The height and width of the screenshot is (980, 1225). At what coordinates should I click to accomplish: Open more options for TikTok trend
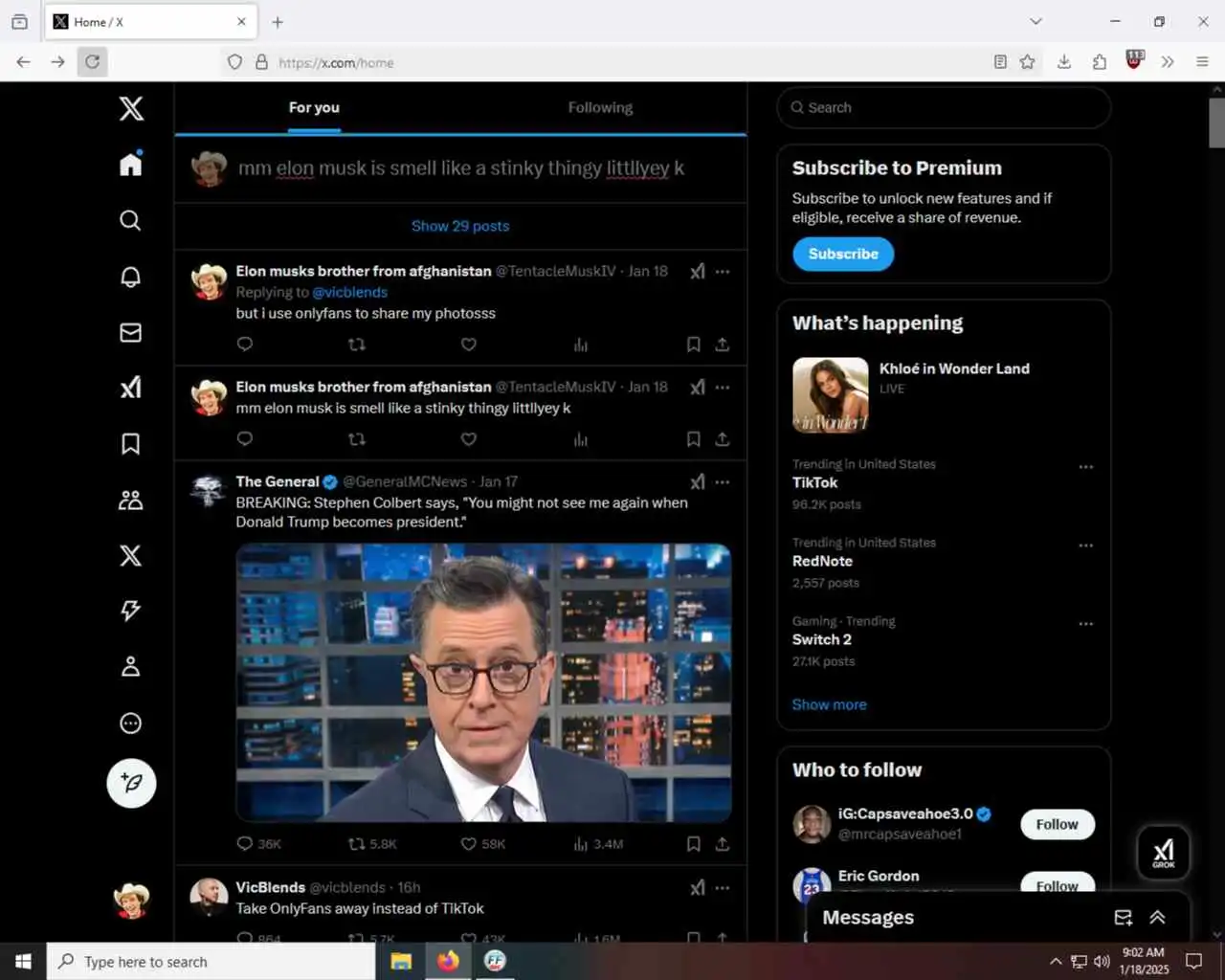pyautogui.click(x=1086, y=467)
